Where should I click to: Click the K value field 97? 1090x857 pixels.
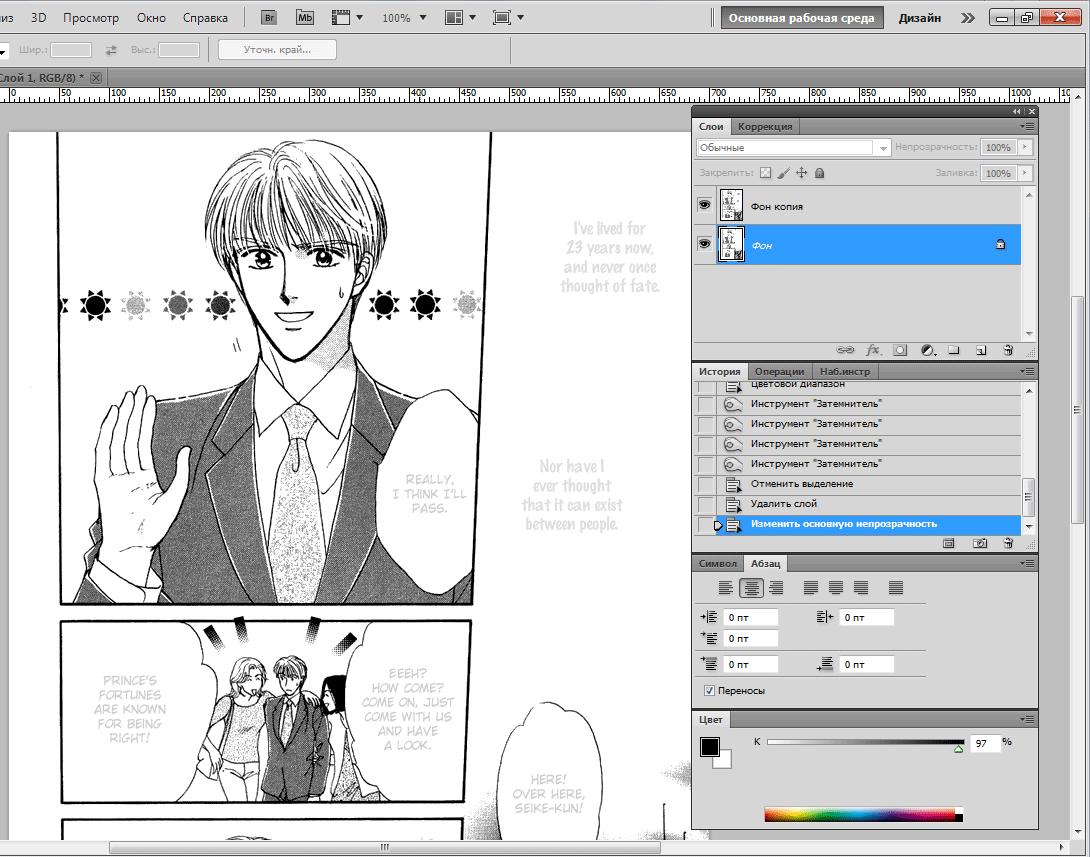point(985,743)
